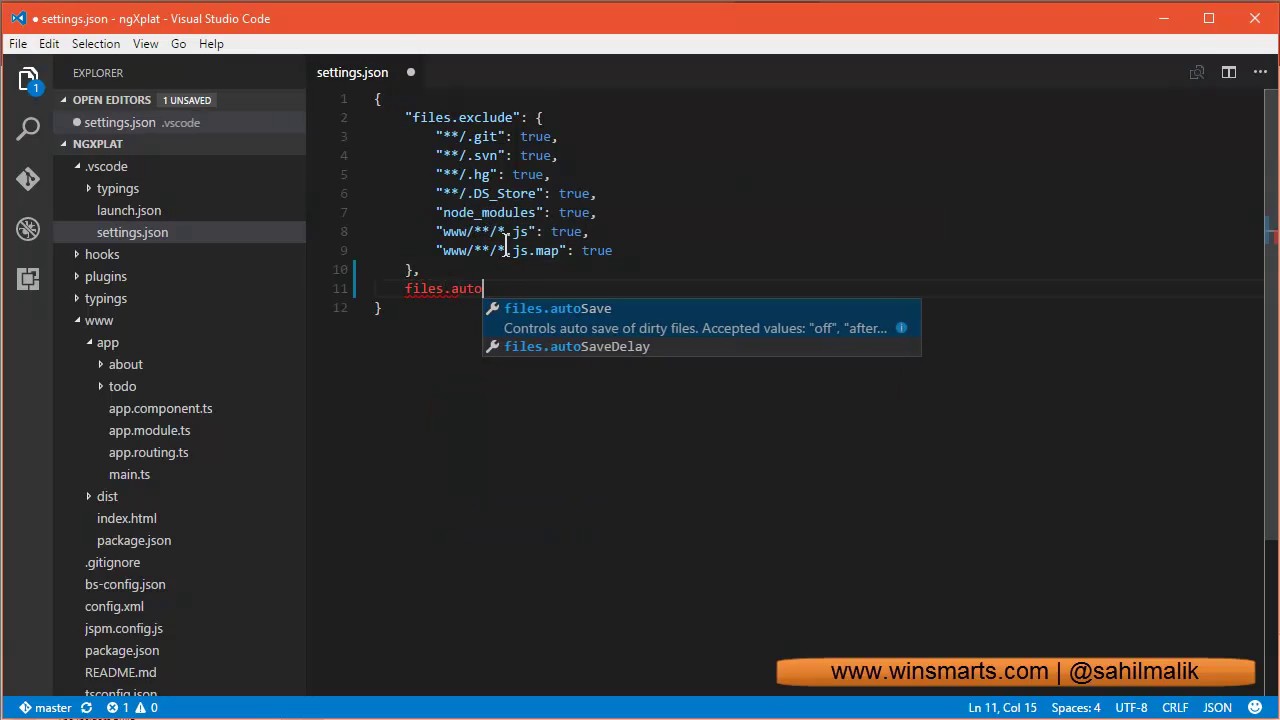This screenshot has width=1280, height=720.
Task: Open the editor More Actions menu
Action: [x=1259, y=72]
